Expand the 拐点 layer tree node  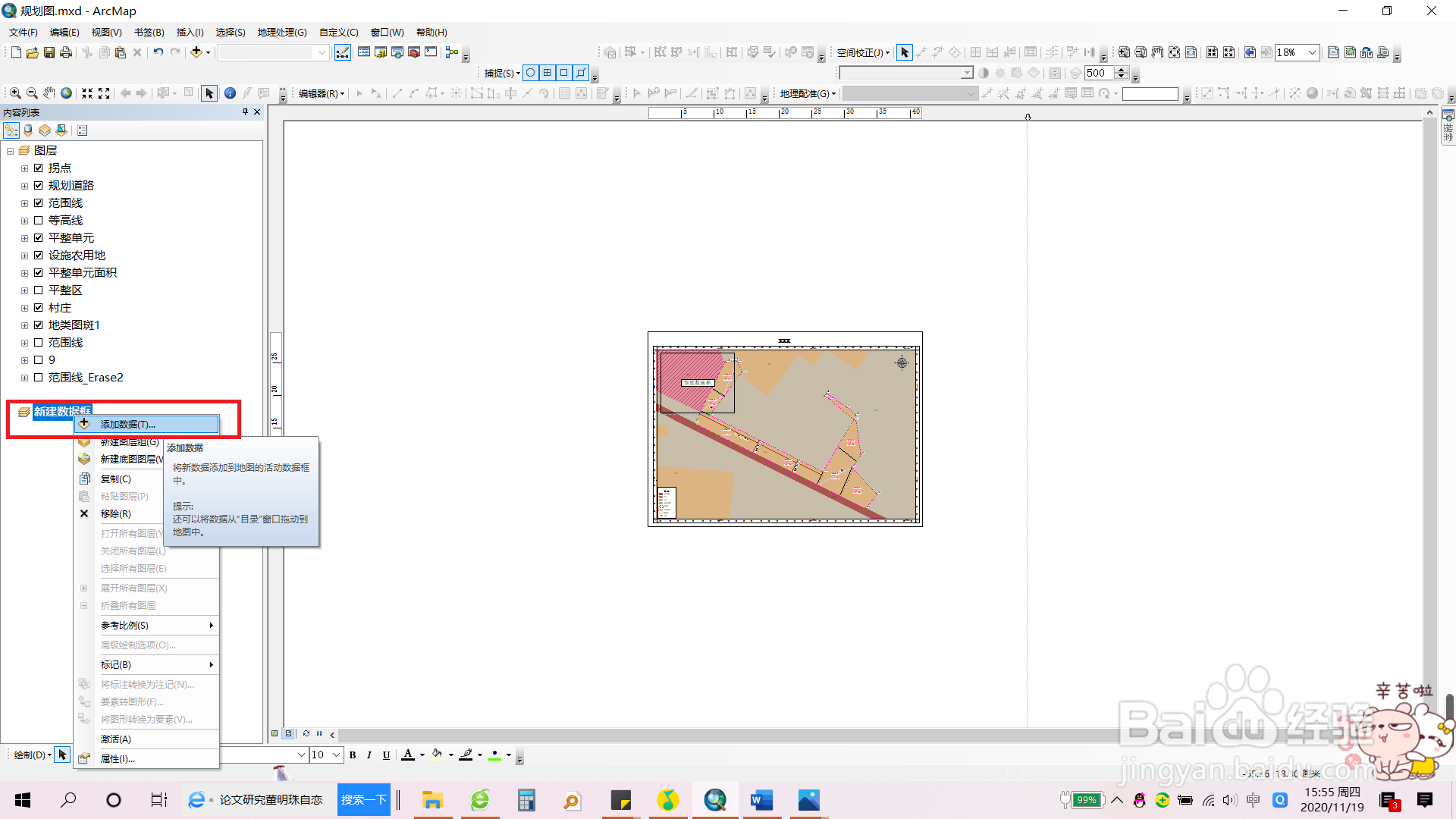point(24,168)
